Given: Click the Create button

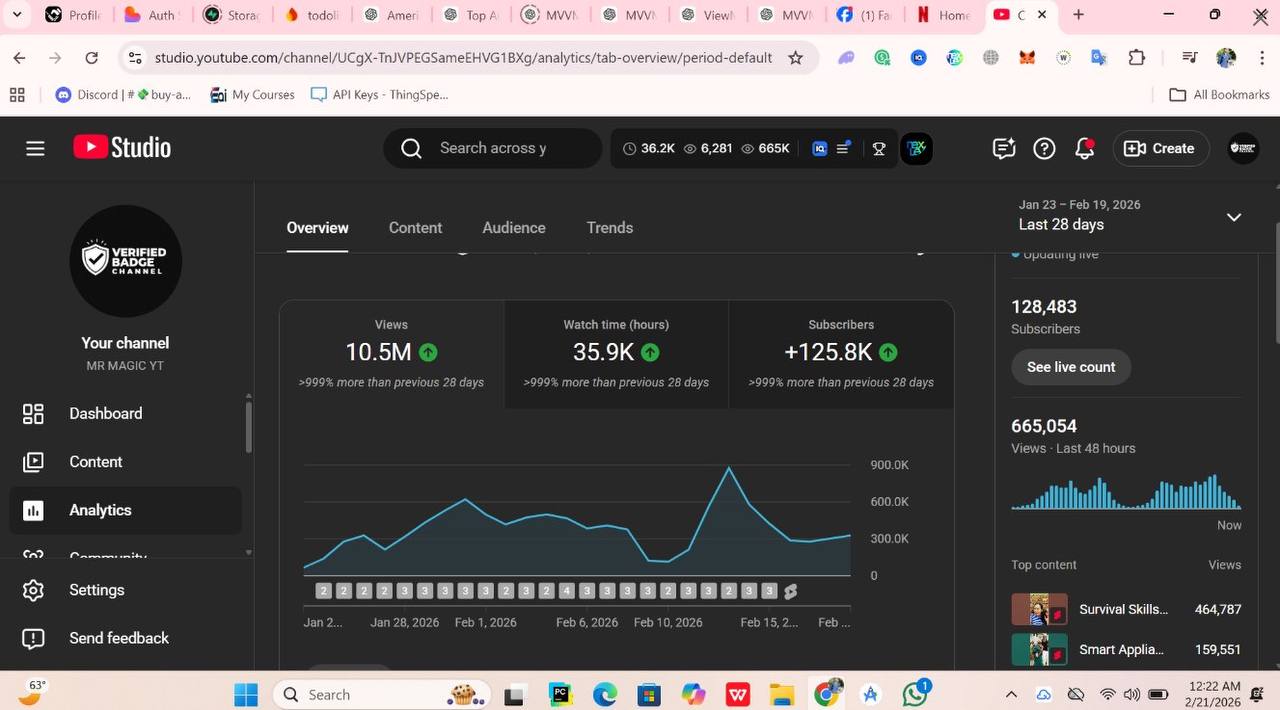Looking at the screenshot, I should 1160,148.
